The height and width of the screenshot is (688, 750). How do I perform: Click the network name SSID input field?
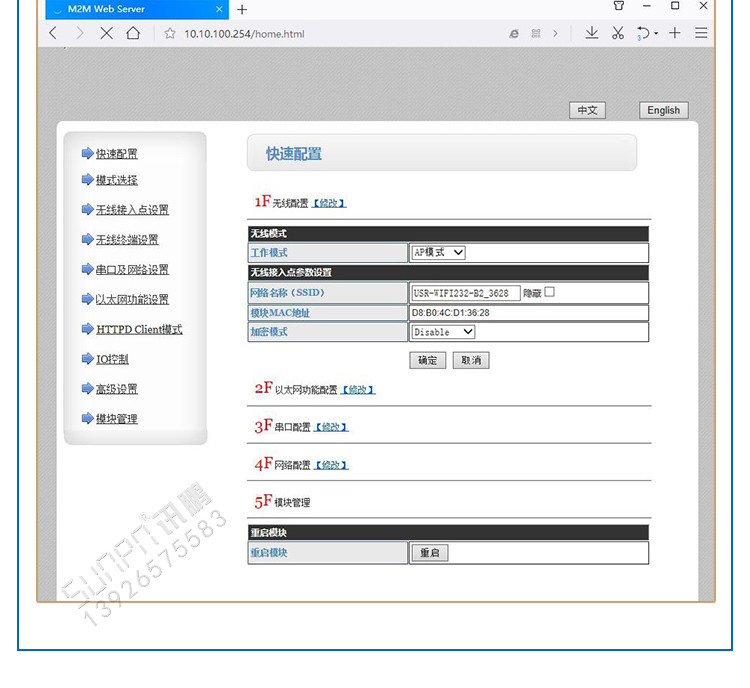point(464,293)
